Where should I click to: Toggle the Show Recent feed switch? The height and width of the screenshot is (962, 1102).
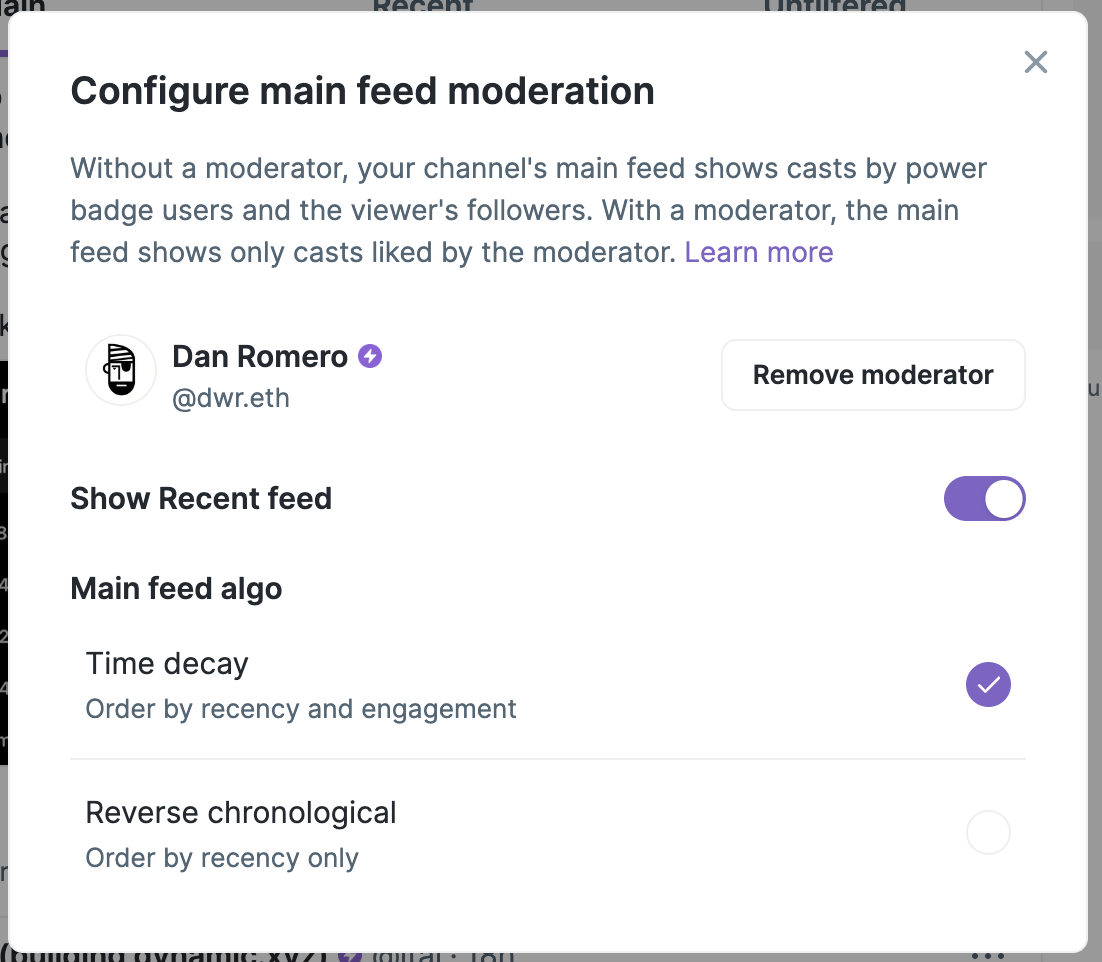[x=984, y=499]
